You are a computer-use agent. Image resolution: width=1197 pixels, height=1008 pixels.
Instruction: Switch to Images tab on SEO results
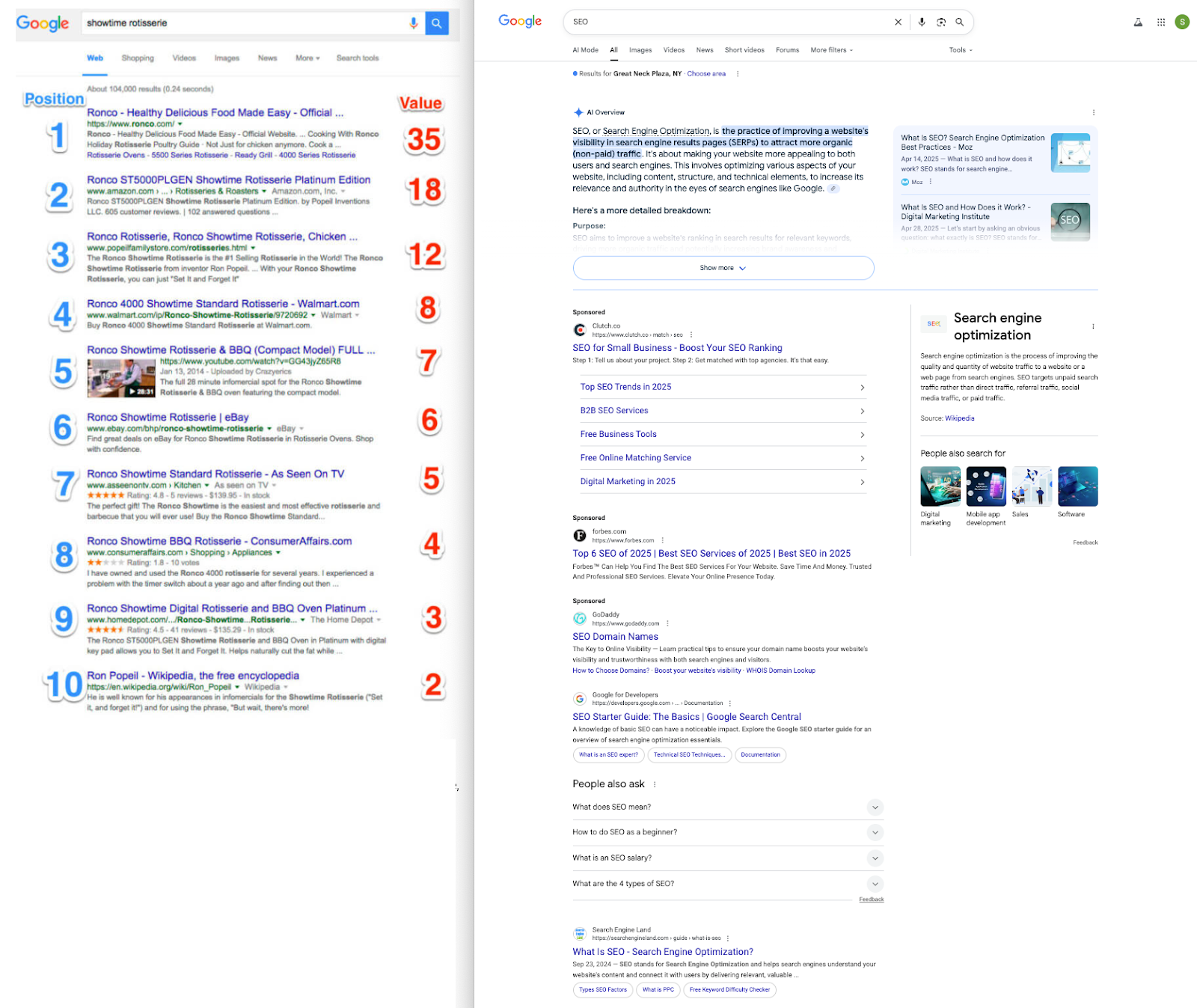click(x=640, y=50)
